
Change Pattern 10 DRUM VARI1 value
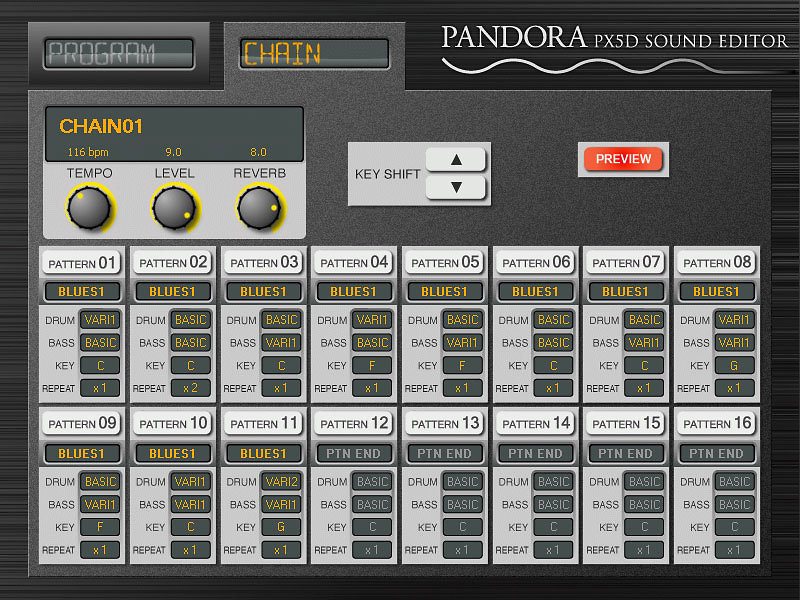pos(191,482)
